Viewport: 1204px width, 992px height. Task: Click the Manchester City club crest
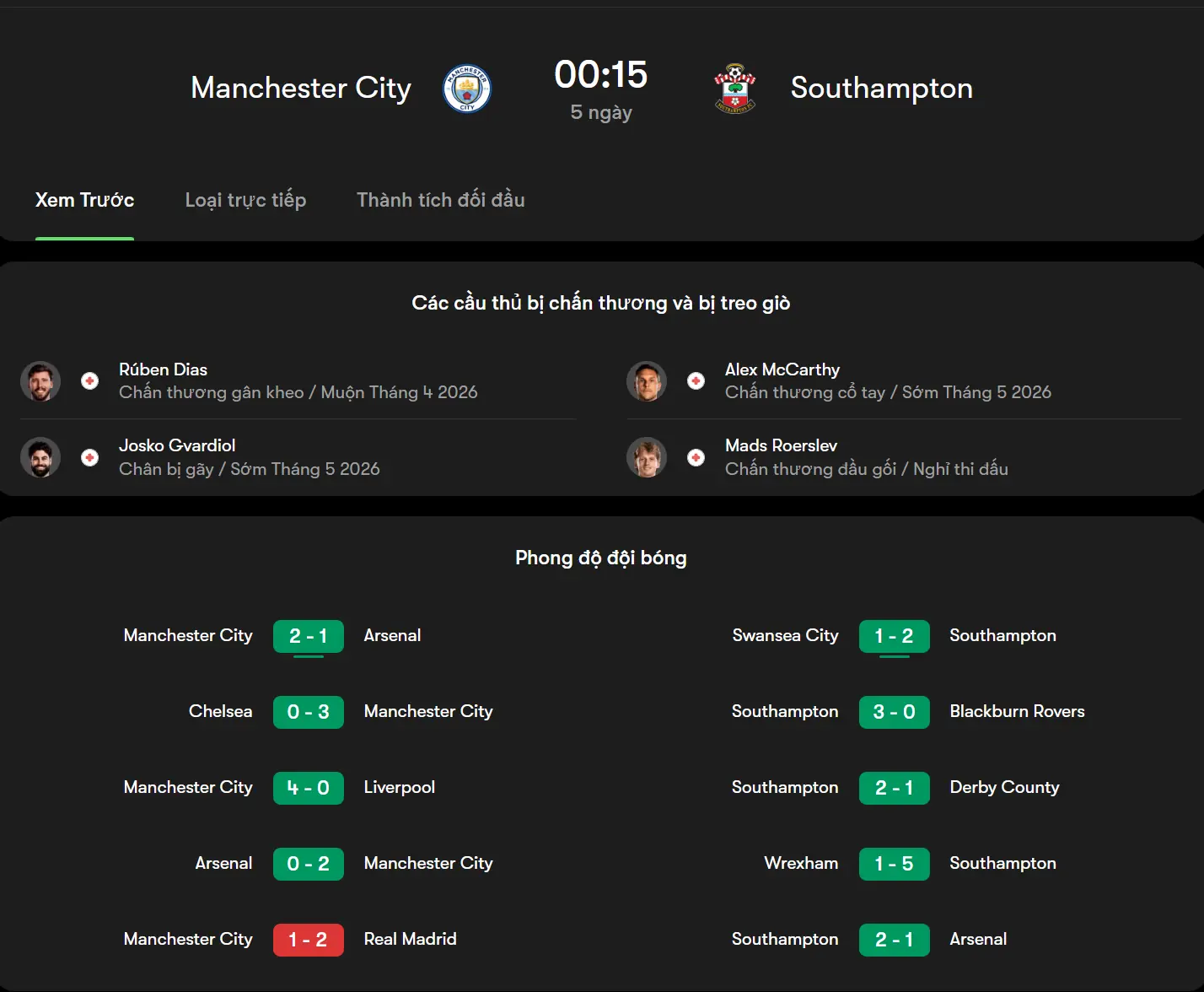(x=466, y=88)
